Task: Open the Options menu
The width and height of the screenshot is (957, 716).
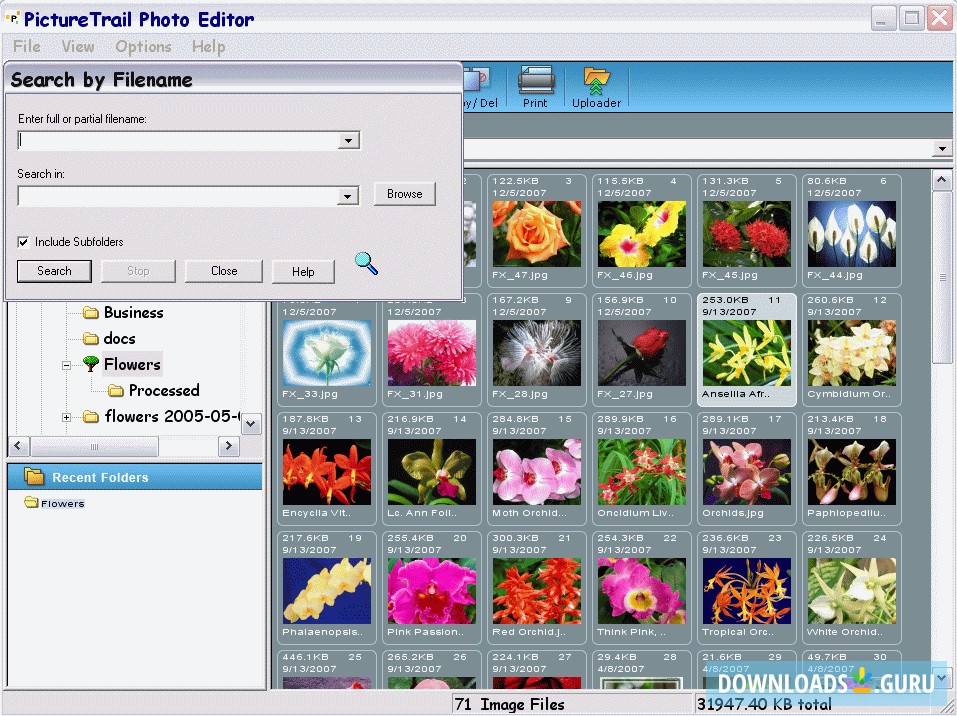Action: tap(143, 46)
